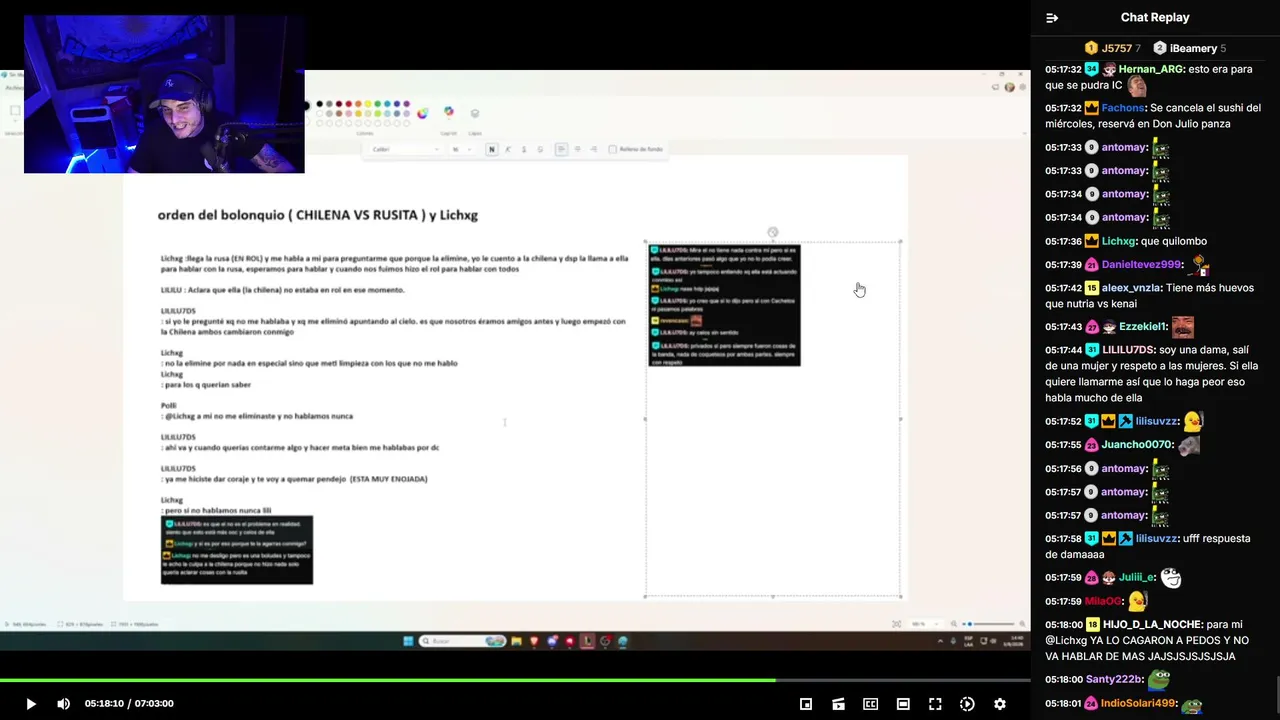Click the 'Chat Replay' header title
The width and height of the screenshot is (1280, 720).
click(1155, 18)
